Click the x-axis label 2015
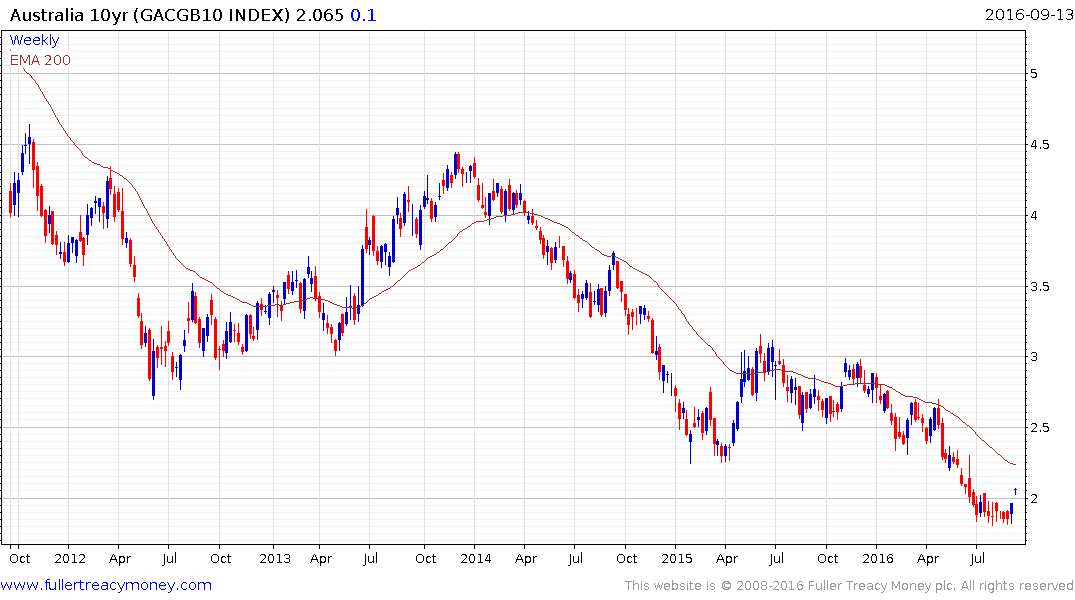Viewport: 1075px width, 600px height. click(x=677, y=558)
